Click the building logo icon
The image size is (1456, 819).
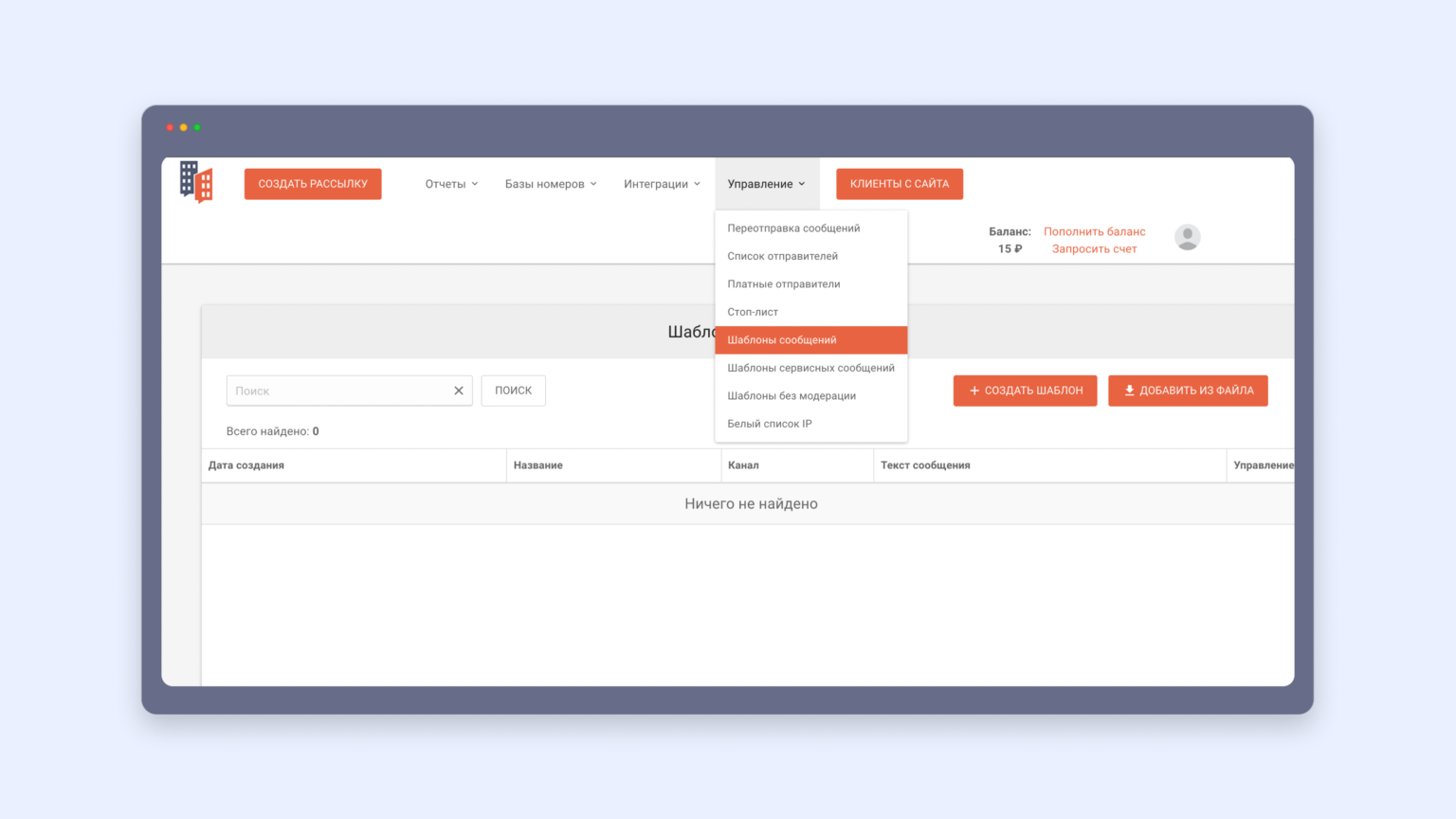196,182
